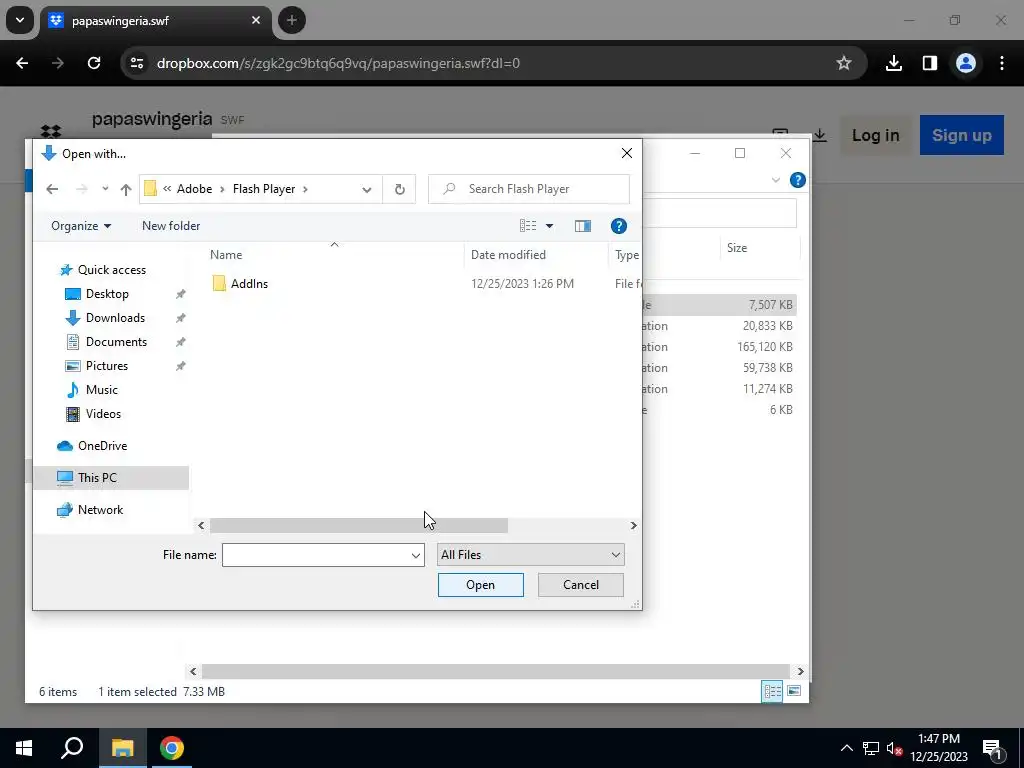This screenshot has width=1024, height=768.
Task: Sort by Date modified column
Action: (x=508, y=255)
